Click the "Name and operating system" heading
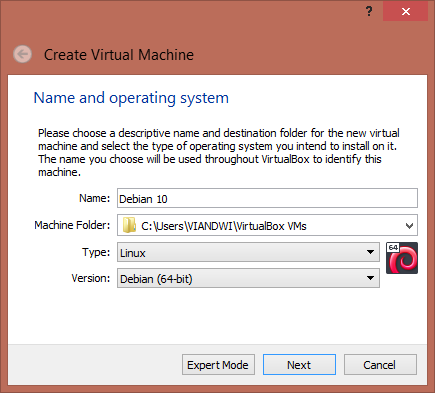The height and width of the screenshot is (393, 435). tap(131, 98)
